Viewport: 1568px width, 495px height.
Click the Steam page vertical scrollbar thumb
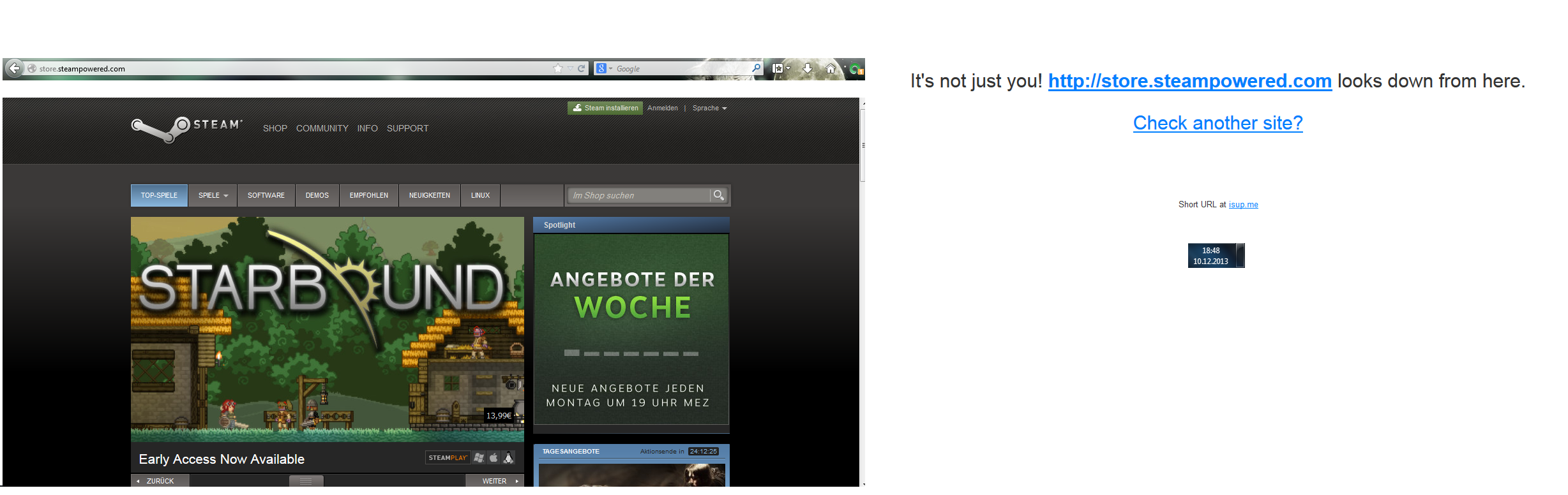(x=863, y=145)
